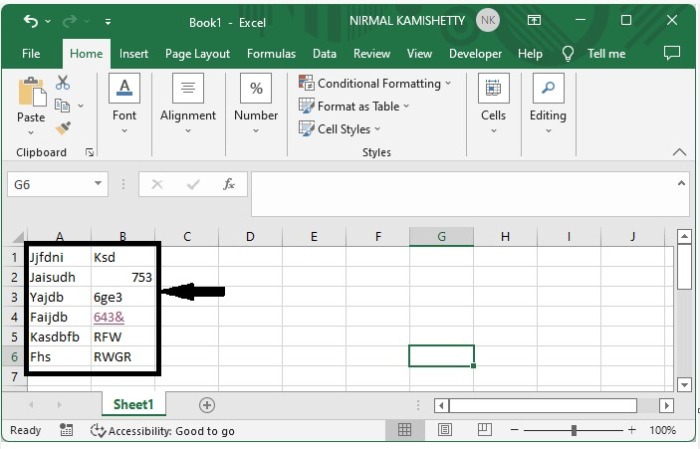Open Format as Table menu
This screenshot has height=449, width=700.
[354, 106]
